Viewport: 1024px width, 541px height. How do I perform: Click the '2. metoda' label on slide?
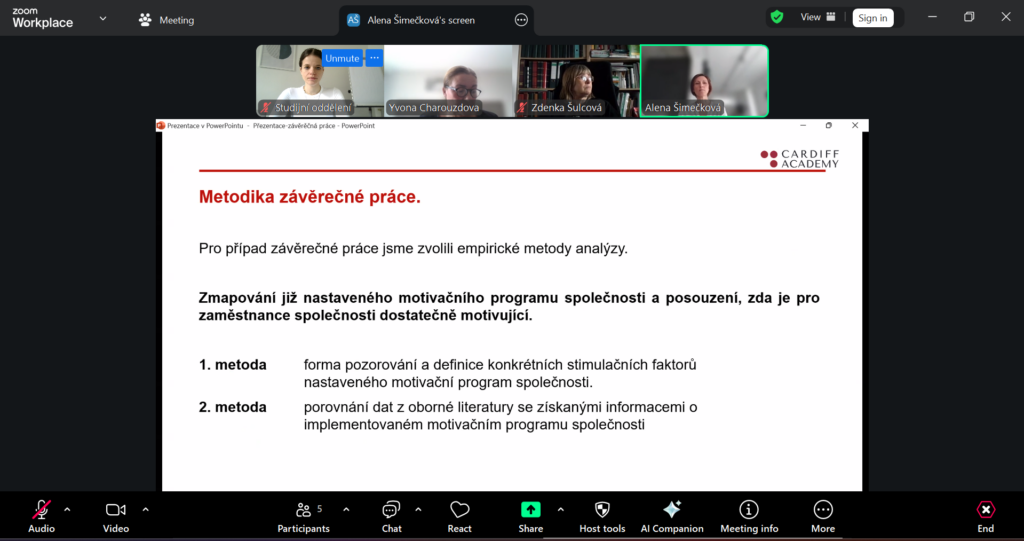point(232,407)
